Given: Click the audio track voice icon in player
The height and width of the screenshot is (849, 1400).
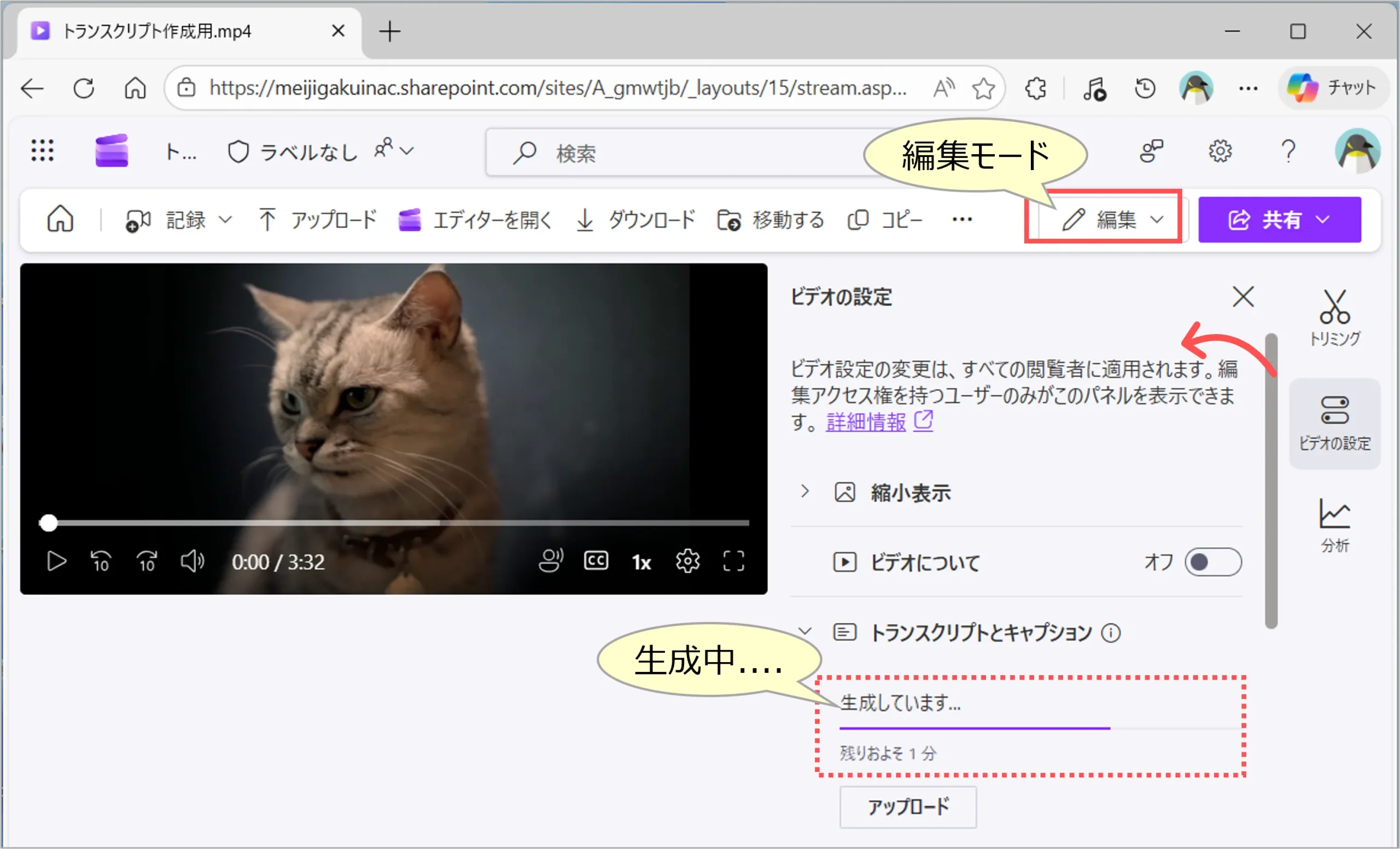Looking at the screenshot, I should coord(550,561).
